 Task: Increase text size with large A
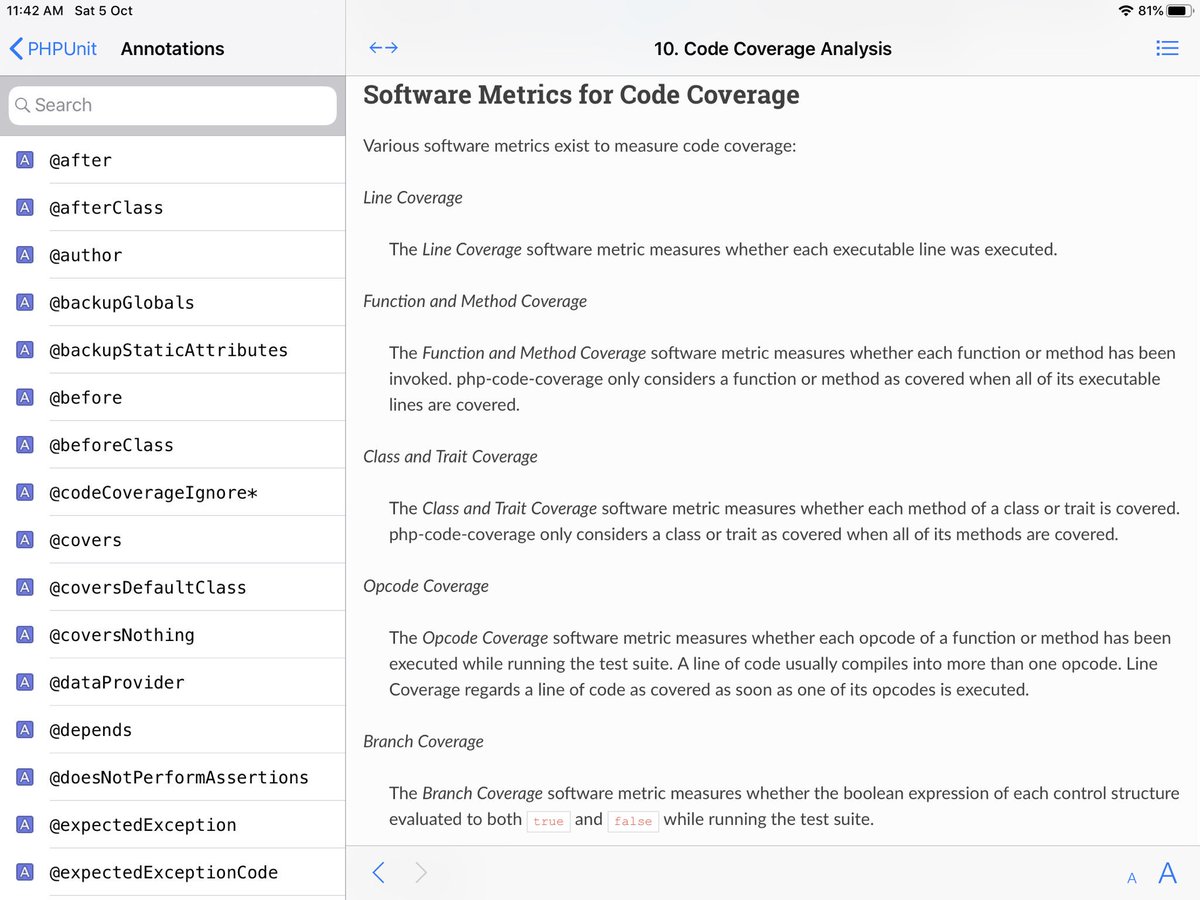[x=1167, y=873]
